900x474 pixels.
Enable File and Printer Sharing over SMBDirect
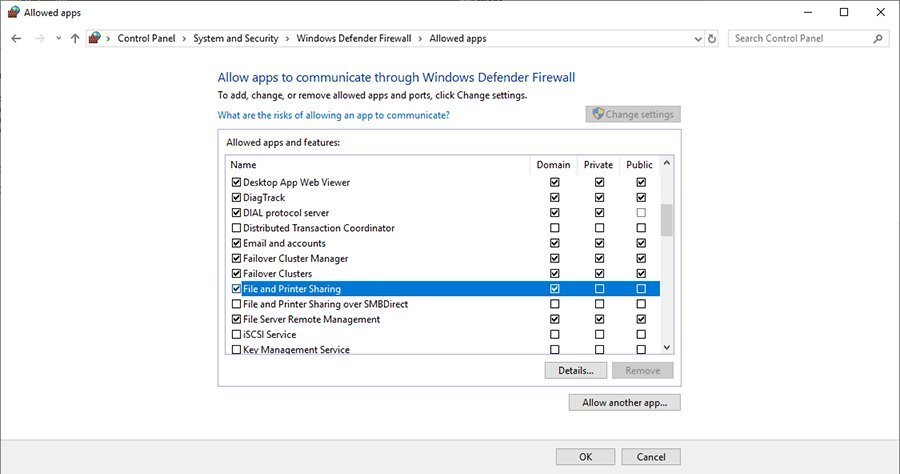coord(236,304)
